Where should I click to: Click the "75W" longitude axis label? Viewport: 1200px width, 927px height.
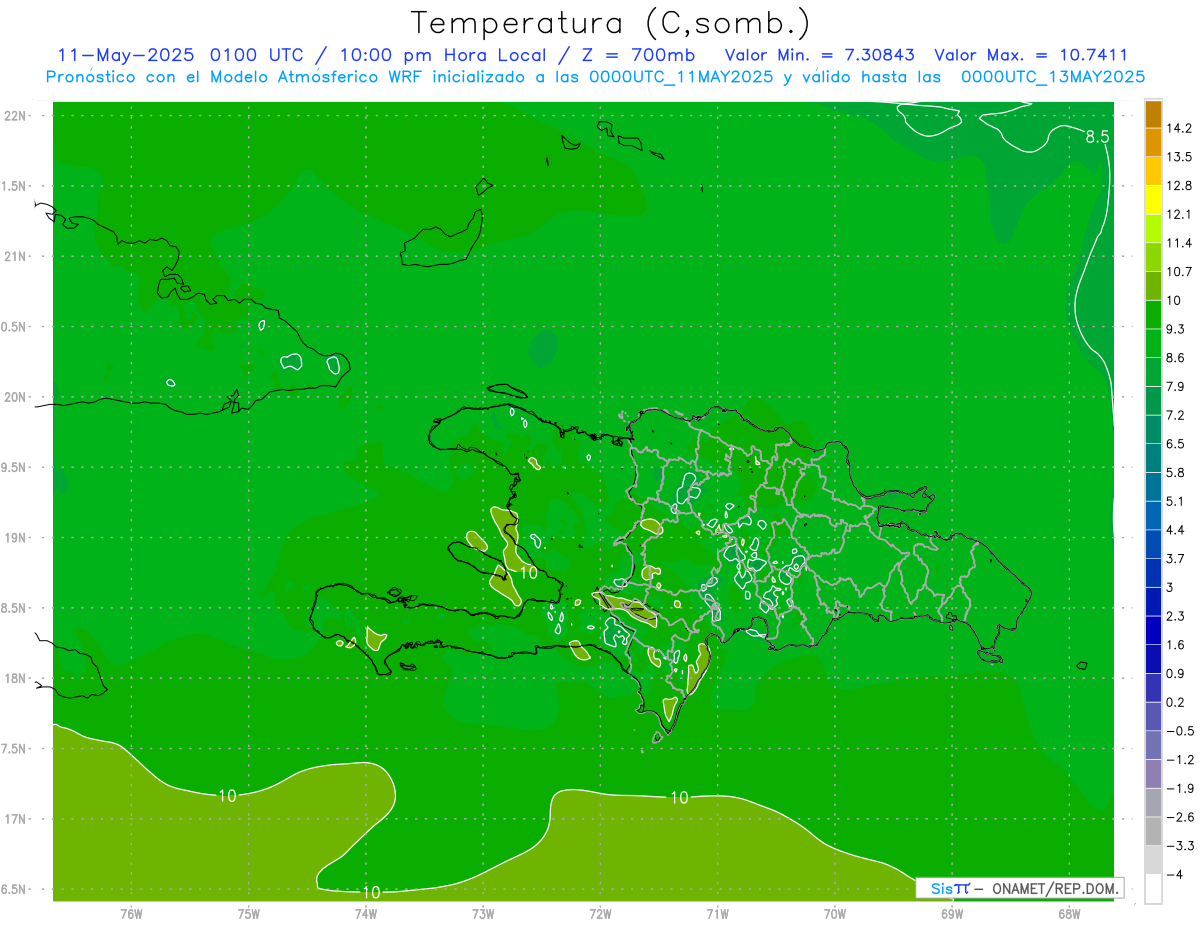[248, 914]
